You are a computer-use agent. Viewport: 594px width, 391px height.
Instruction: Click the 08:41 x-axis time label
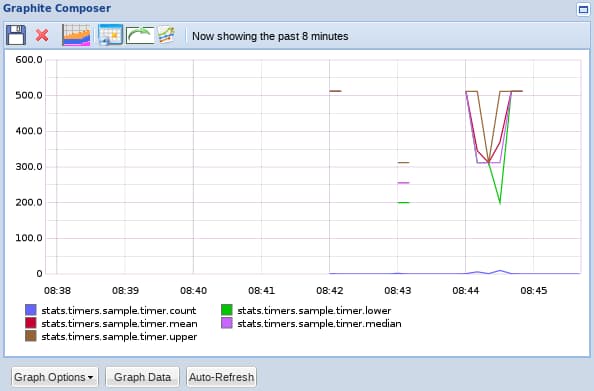pos(261,291)
